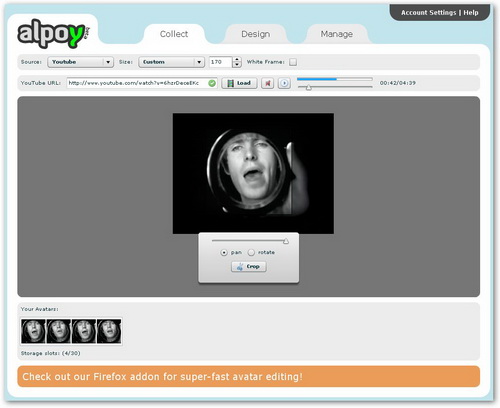
Task: Switch to the Collect tab
Action: click(x=174, y=34)
